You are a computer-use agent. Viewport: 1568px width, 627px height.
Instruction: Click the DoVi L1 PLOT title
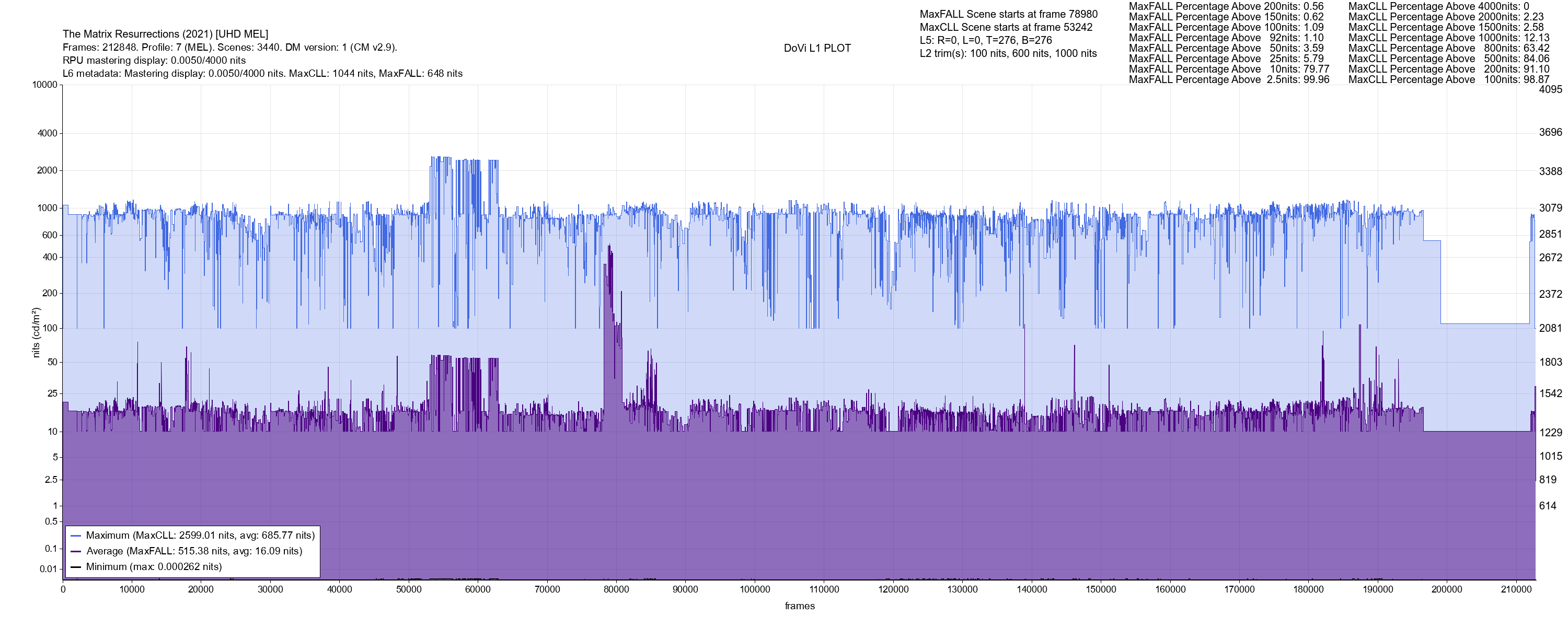pos(817,48)
